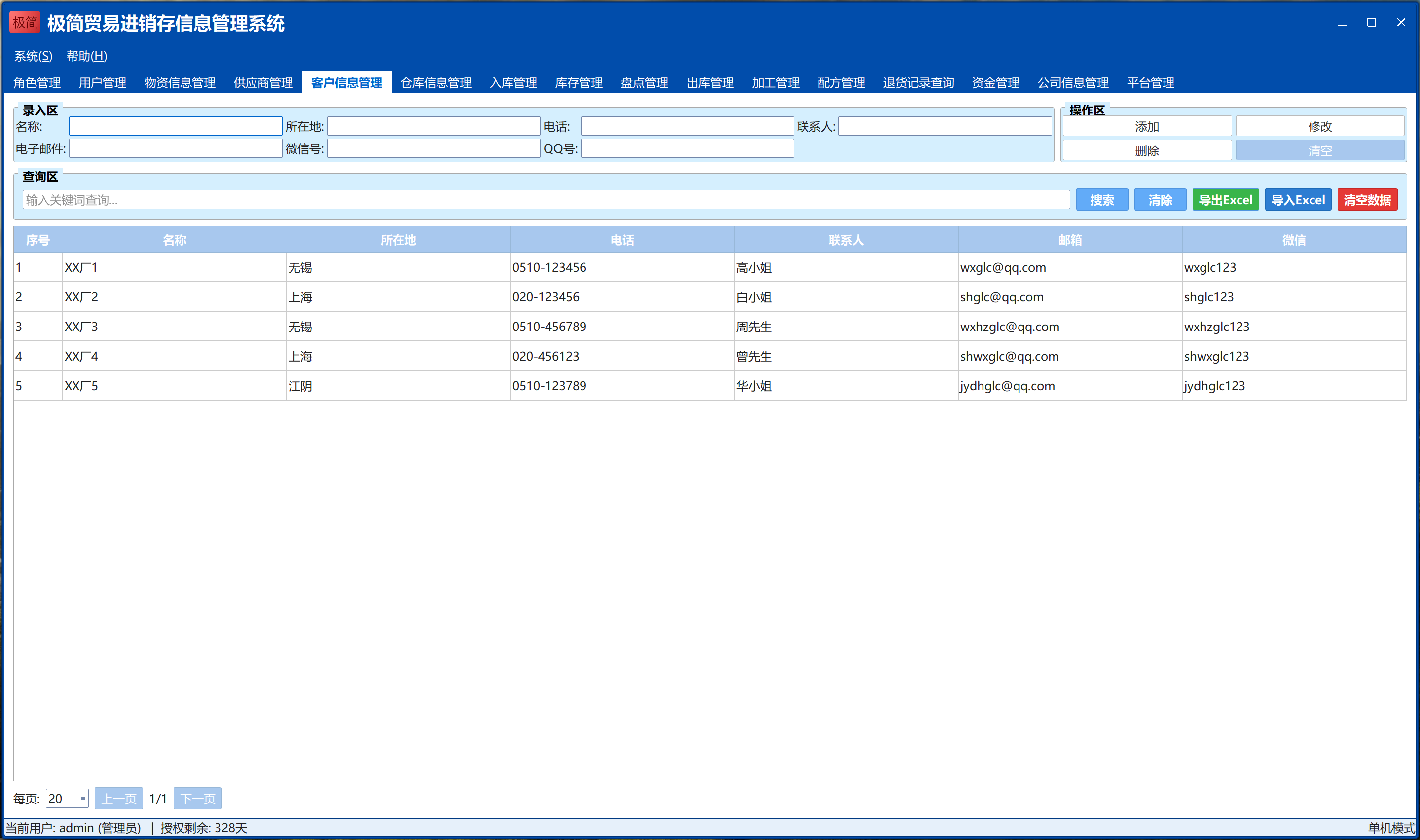Open the 入库管理 tab
This screenshot has height=840, width=1420.
513,83
